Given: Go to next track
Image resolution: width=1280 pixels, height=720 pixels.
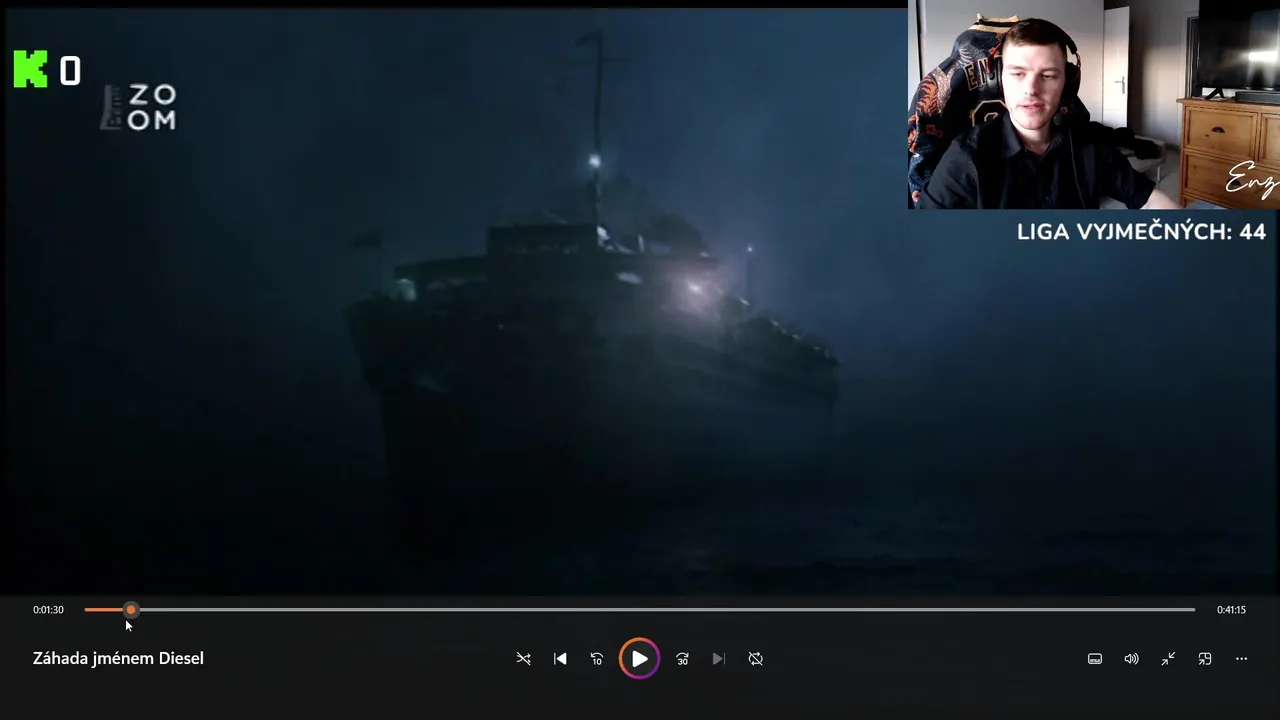Looking at the screenshot, I should click(718, 659).
